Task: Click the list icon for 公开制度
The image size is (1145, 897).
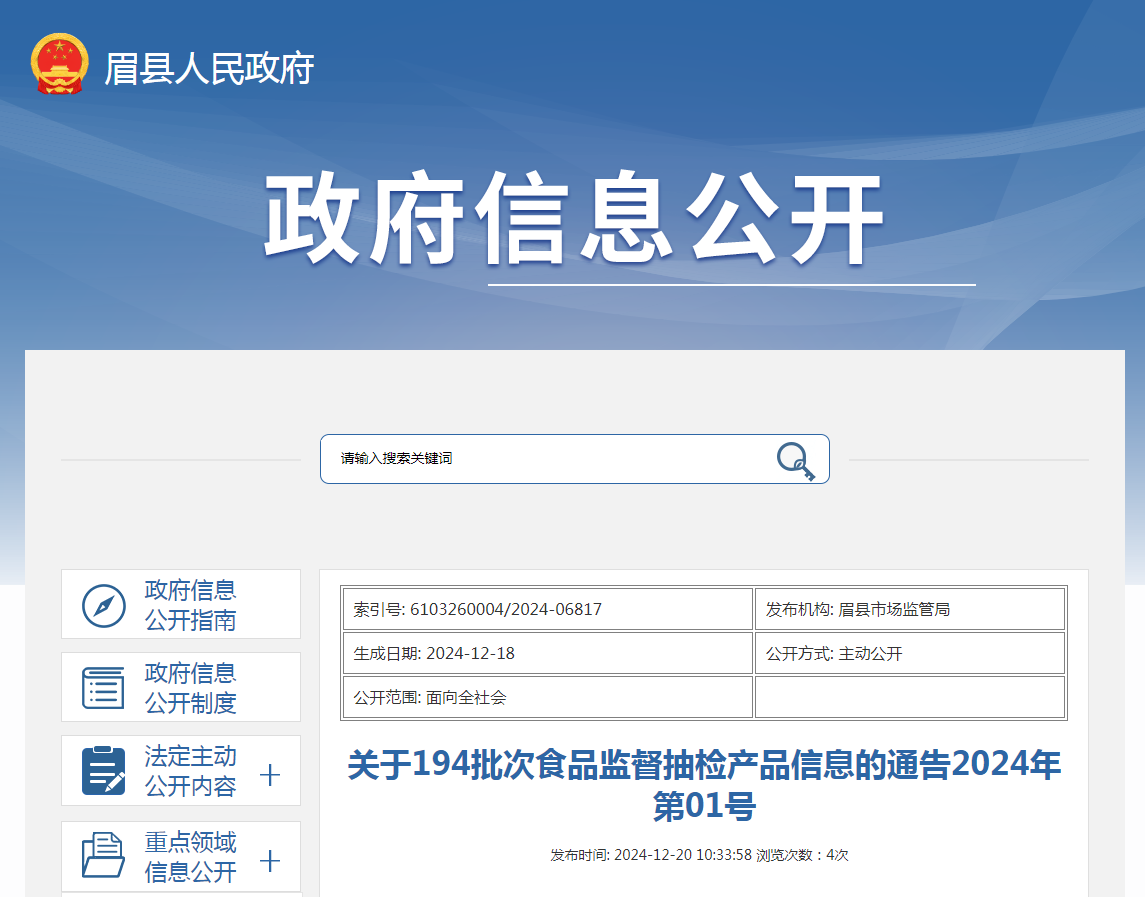Action: coord(104,687)
